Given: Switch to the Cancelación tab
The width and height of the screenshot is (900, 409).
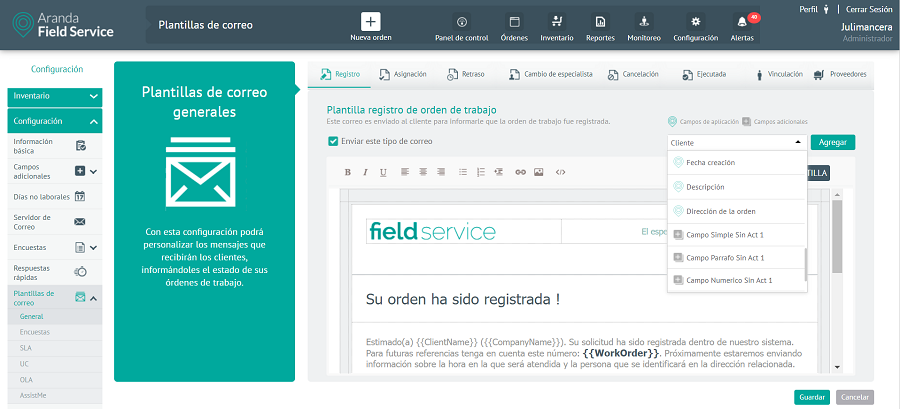Looking at the screenshot, I should point(633,75).
